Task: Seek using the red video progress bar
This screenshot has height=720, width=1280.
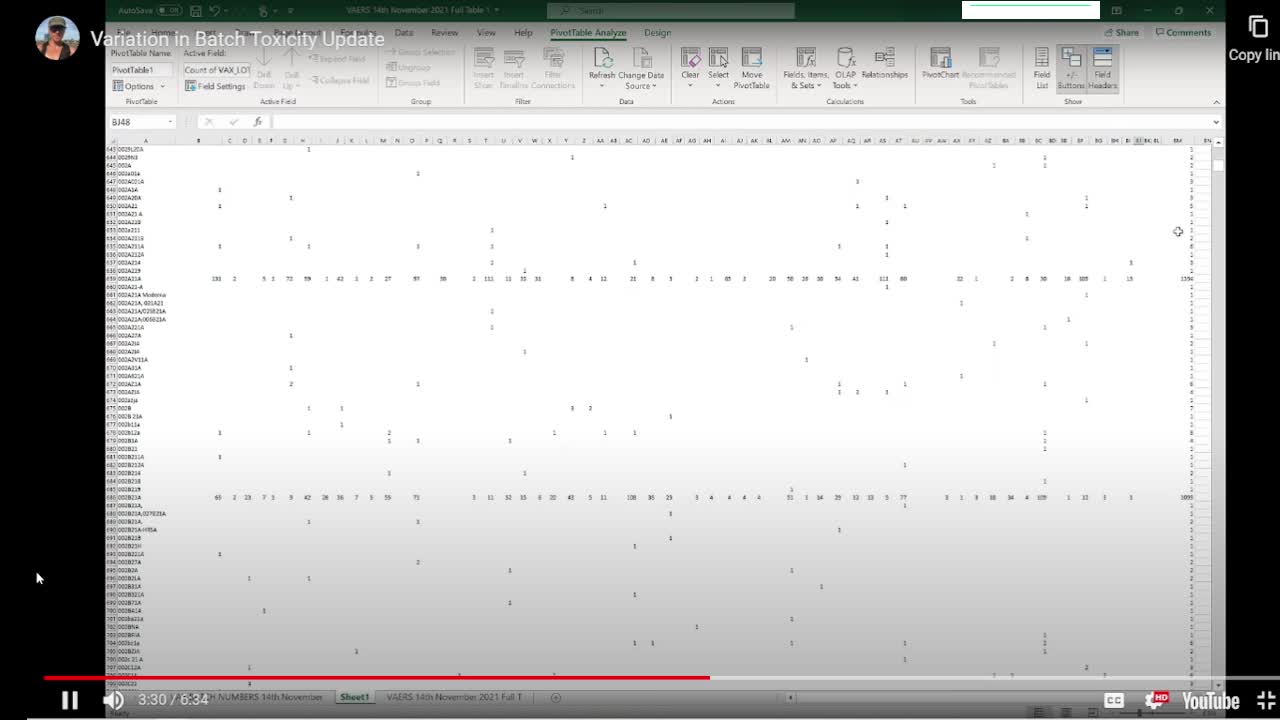Action: point(376,677)
